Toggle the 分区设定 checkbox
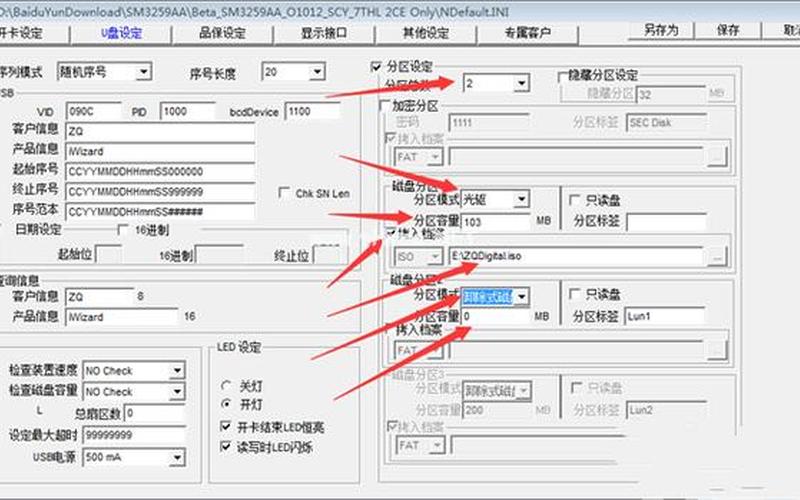The image size is (800, 500). [x=376, y=67]
